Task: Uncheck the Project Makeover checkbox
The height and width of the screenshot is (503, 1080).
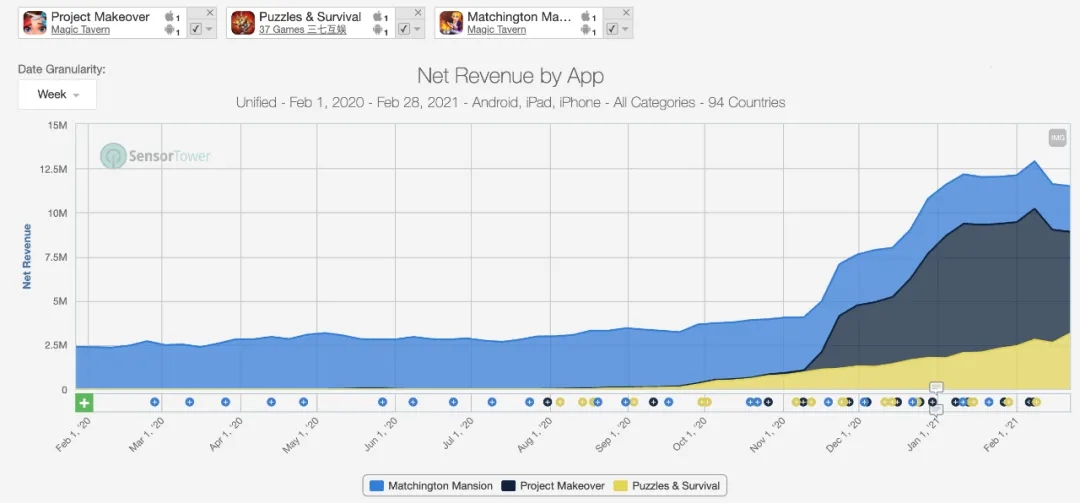Action: pos(195,29)
